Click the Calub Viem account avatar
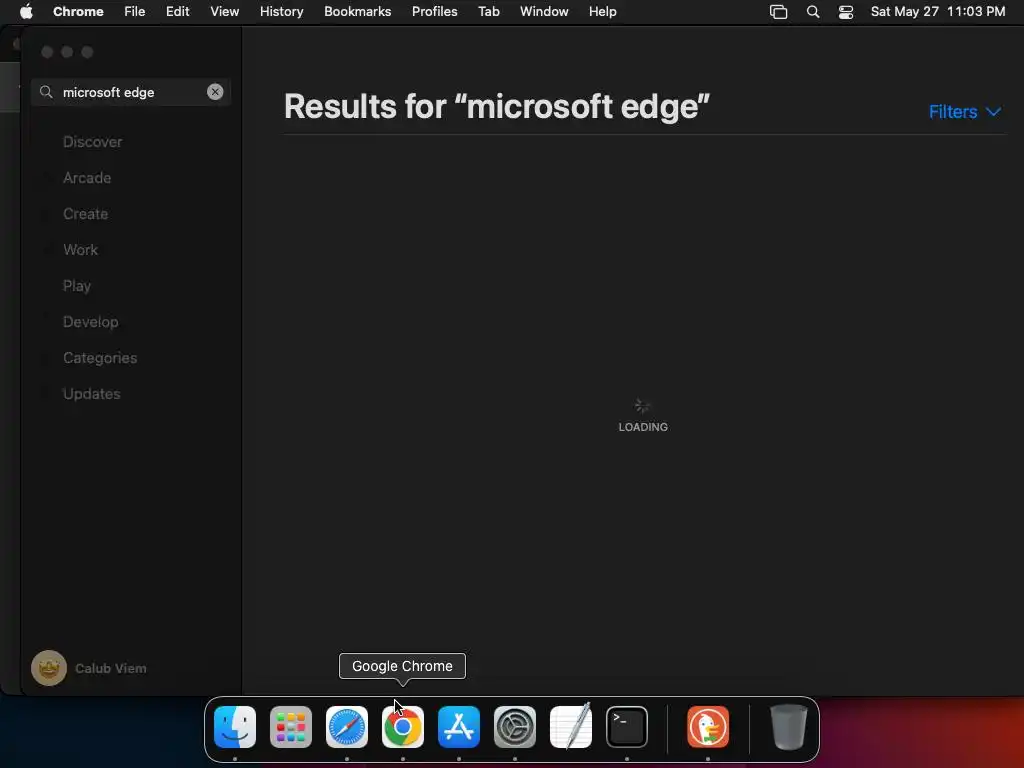 (x=49, y=668)
